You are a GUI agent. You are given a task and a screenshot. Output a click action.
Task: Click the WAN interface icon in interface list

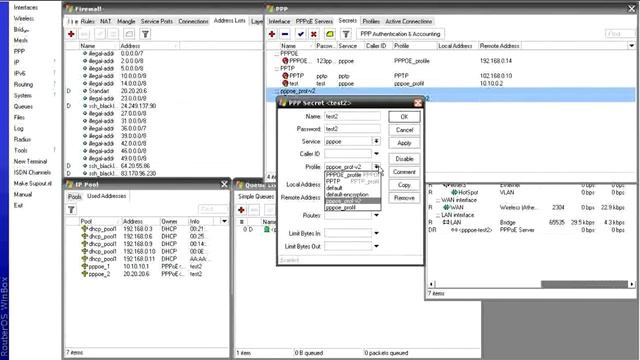446,207
